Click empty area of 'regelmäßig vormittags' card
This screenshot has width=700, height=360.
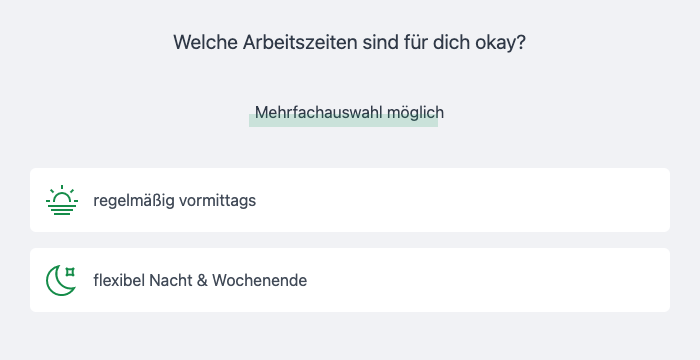464,200
